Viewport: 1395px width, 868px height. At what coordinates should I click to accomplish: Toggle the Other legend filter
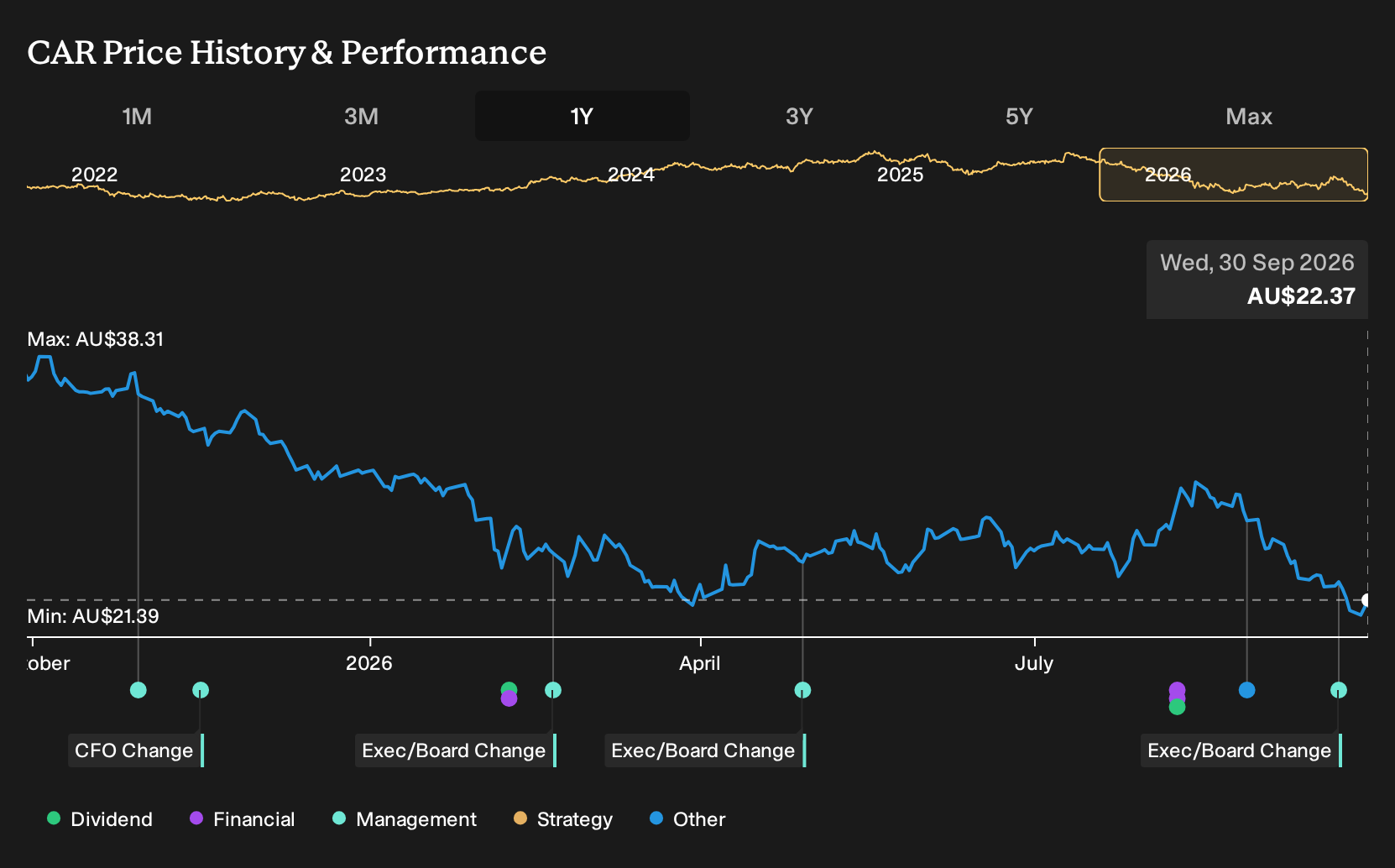(x=687, y=819)
